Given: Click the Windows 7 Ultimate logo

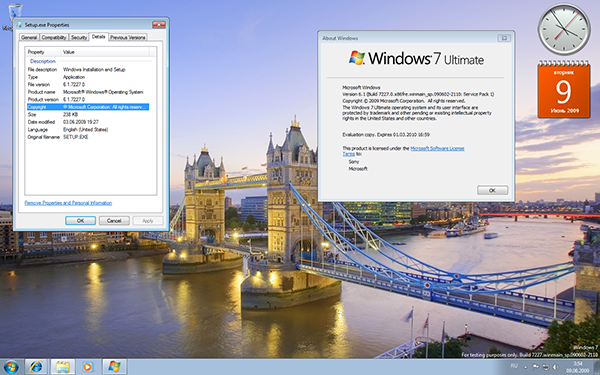Looking at the screenshot, I should coord(416,59).
